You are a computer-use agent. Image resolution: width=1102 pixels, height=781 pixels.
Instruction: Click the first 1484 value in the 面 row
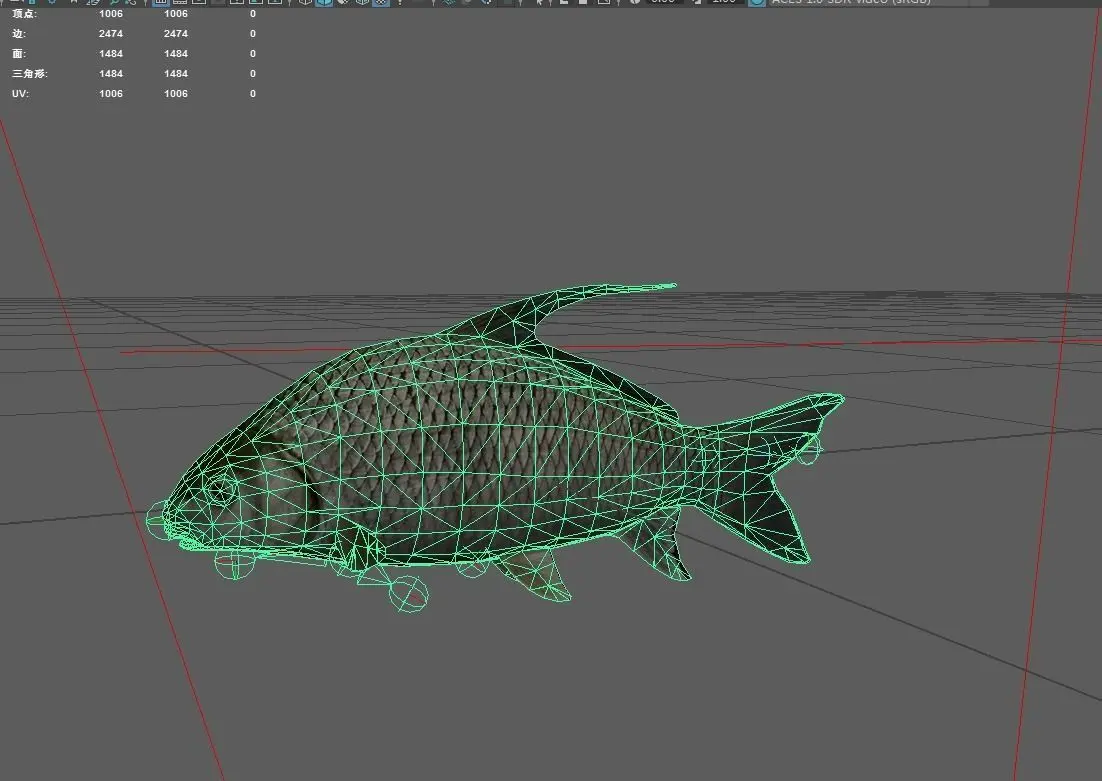coord(111,53)
